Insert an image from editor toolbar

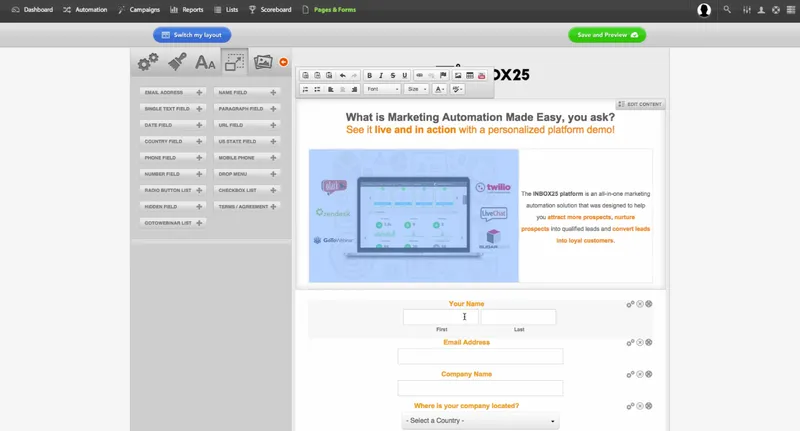[458, 75]
